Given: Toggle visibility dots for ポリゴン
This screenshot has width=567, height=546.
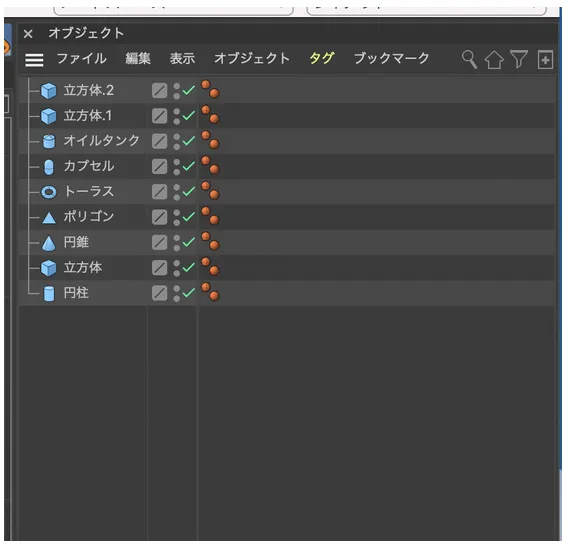Looking at the screenshot, I should (x=176, y=217).
